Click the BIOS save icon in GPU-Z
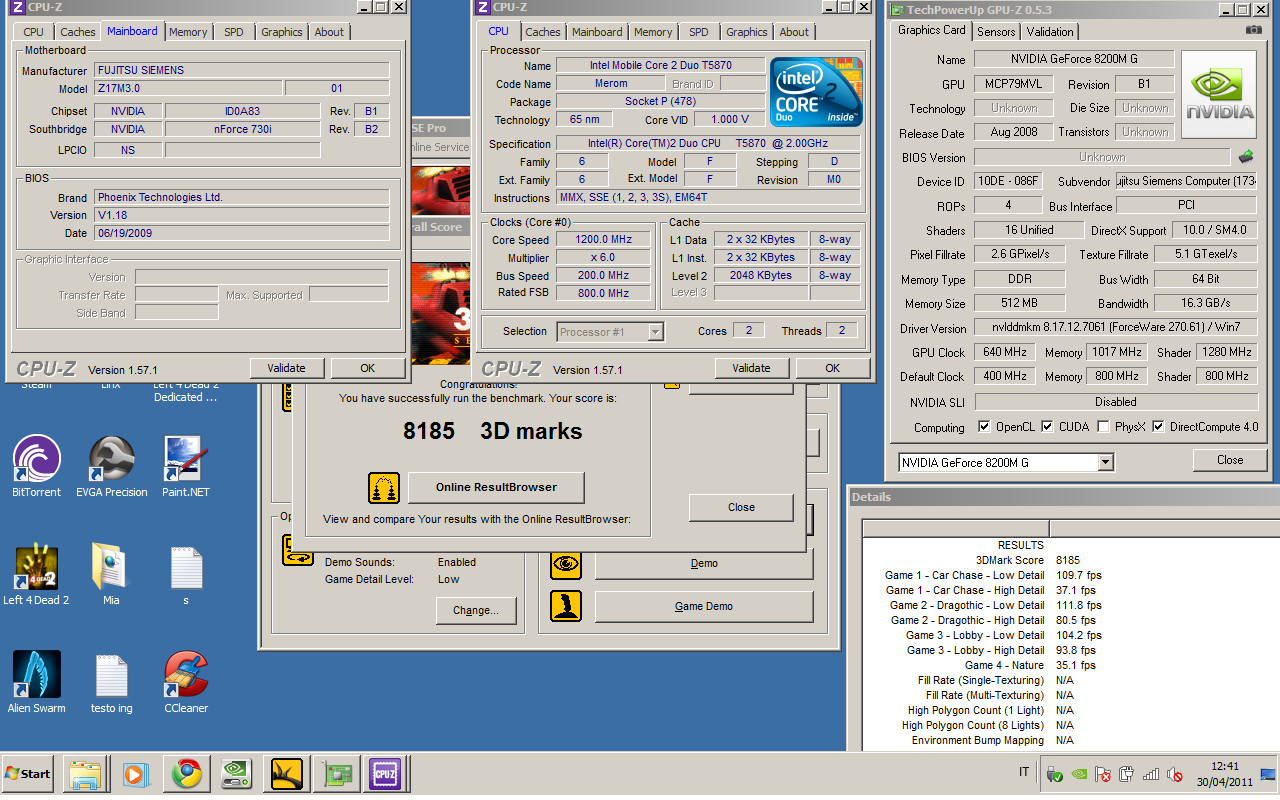The width and height of the screenshot is (1280, 800). pos(1246,157)
